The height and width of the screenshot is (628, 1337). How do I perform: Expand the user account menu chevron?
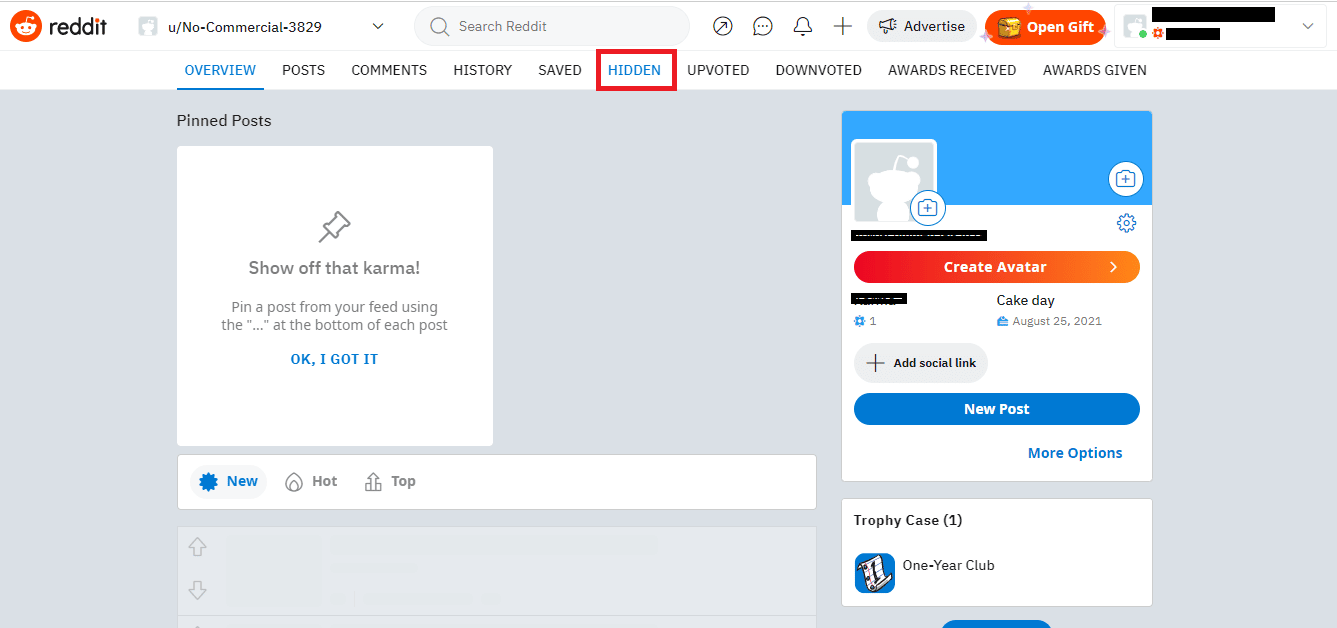1307,27
